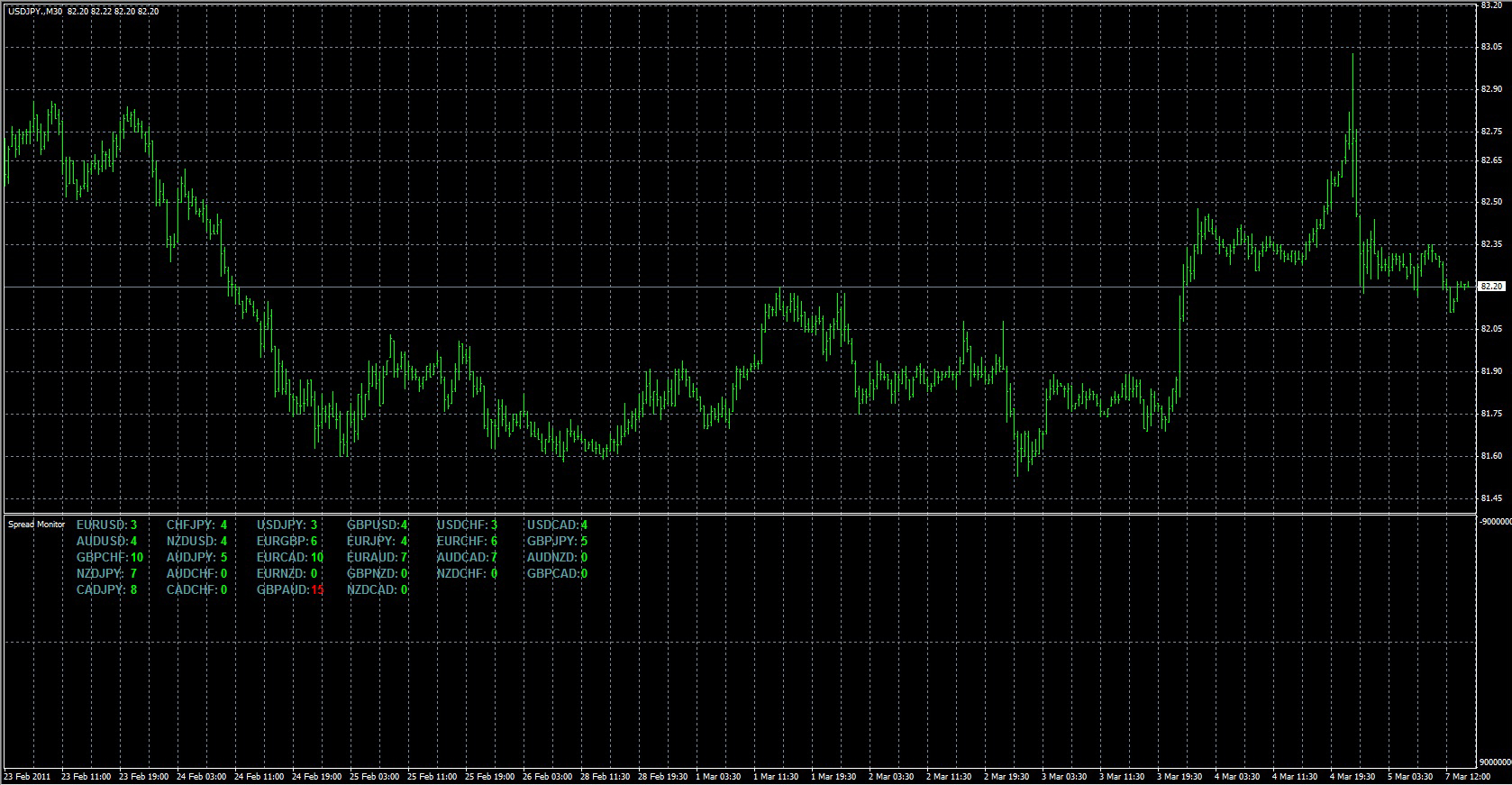The height and width of the screenshot is (785, 1512).
Task: Click the NZDCAD spread entry
Action: click(377, 589)
